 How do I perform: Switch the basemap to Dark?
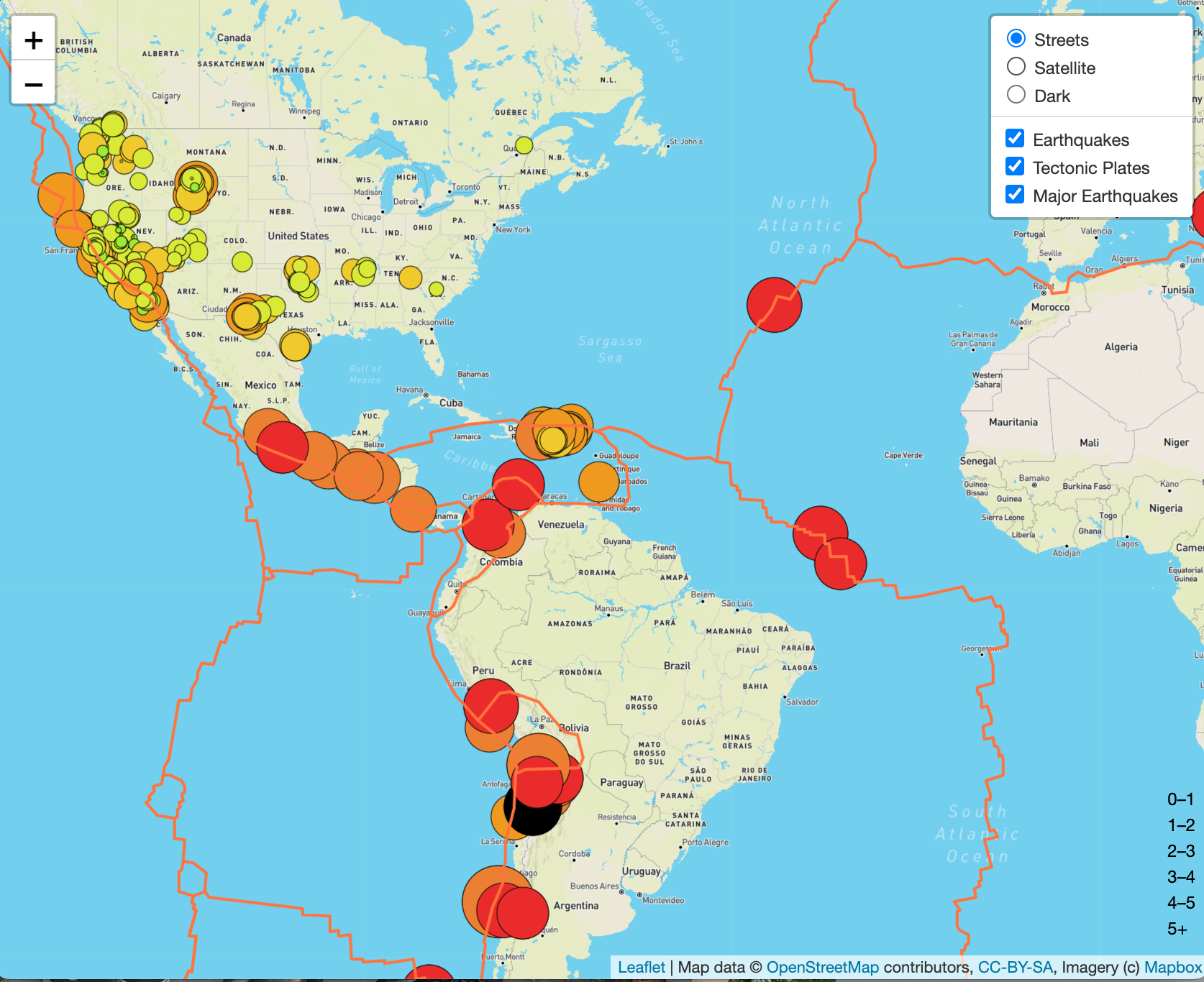tap(1016, 93)
